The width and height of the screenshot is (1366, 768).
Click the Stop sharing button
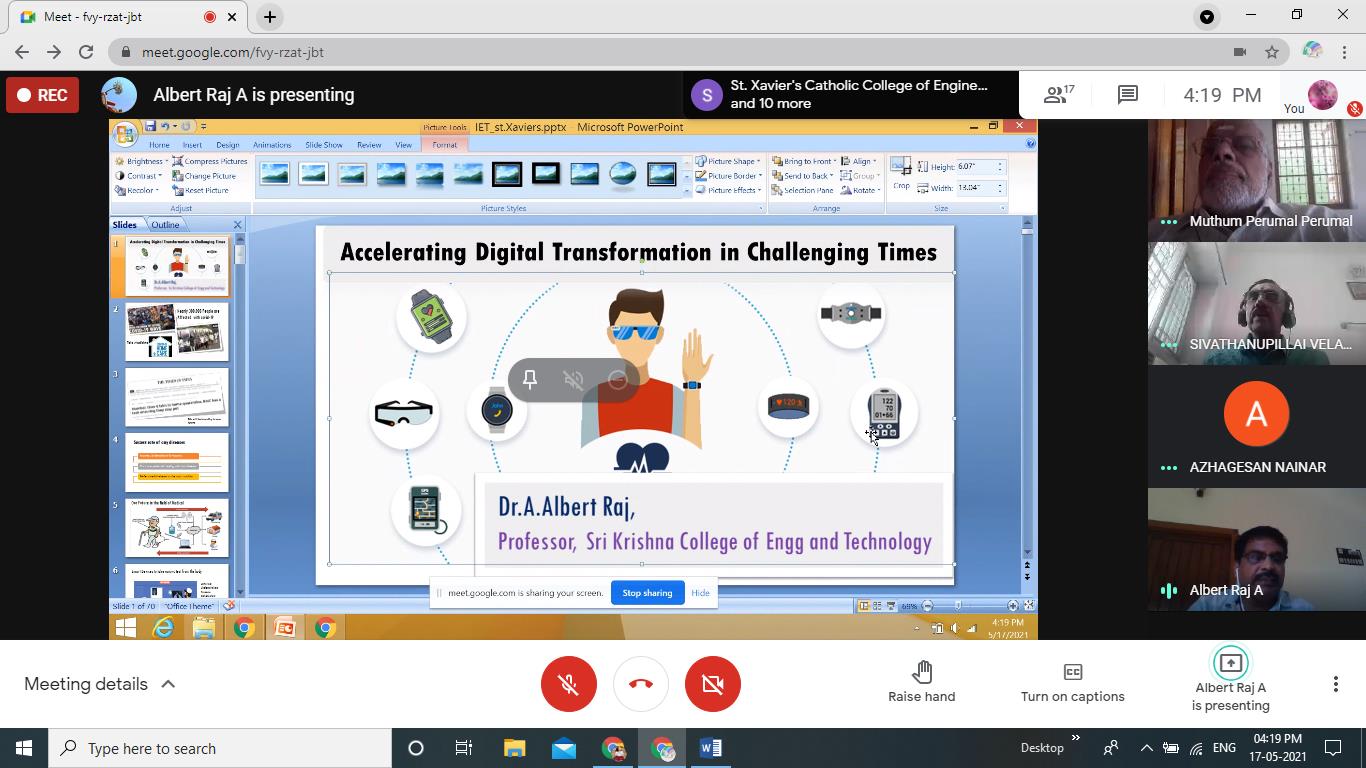click(x=647, y=592)
